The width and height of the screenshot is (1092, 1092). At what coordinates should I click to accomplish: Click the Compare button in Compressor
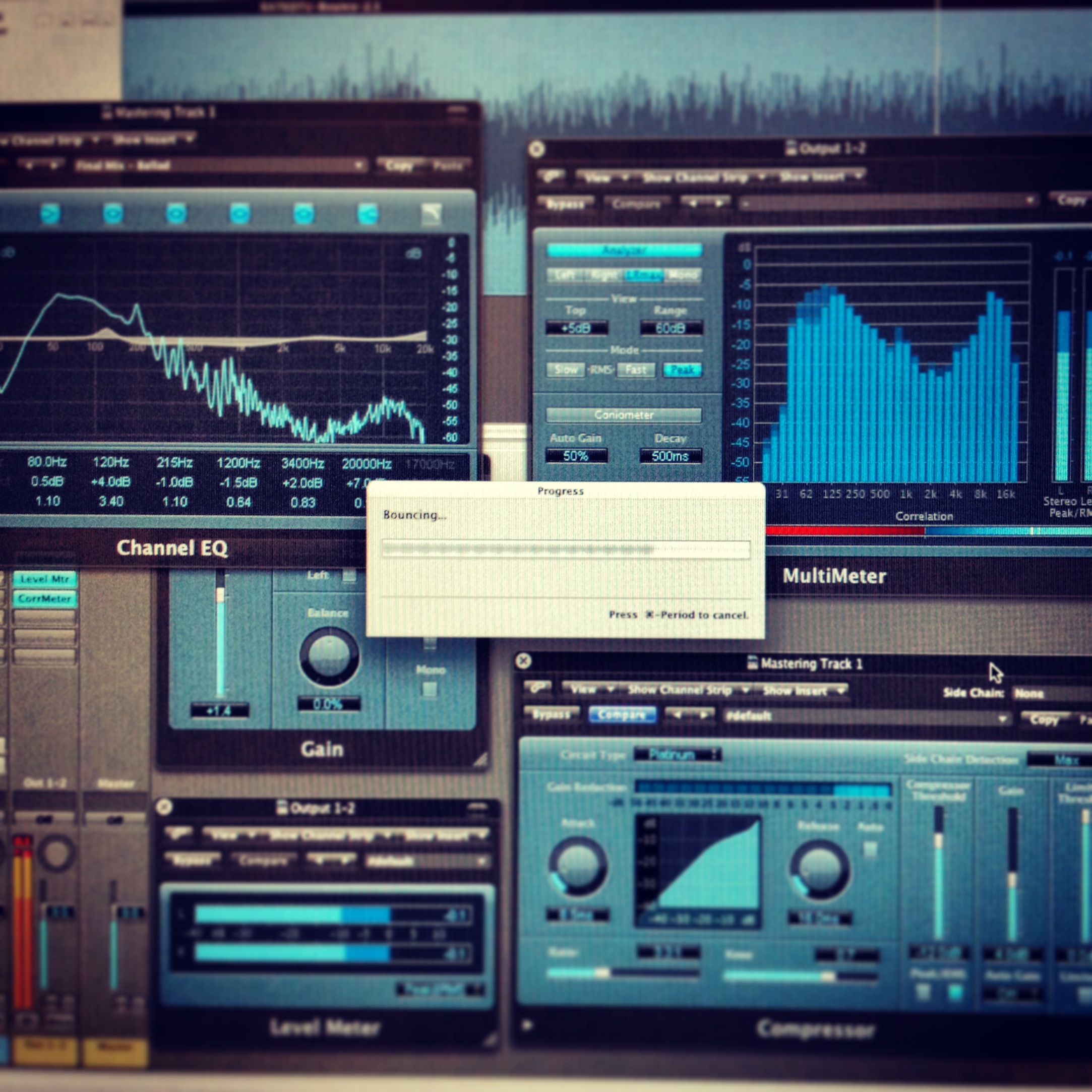(x=622, y=715)
